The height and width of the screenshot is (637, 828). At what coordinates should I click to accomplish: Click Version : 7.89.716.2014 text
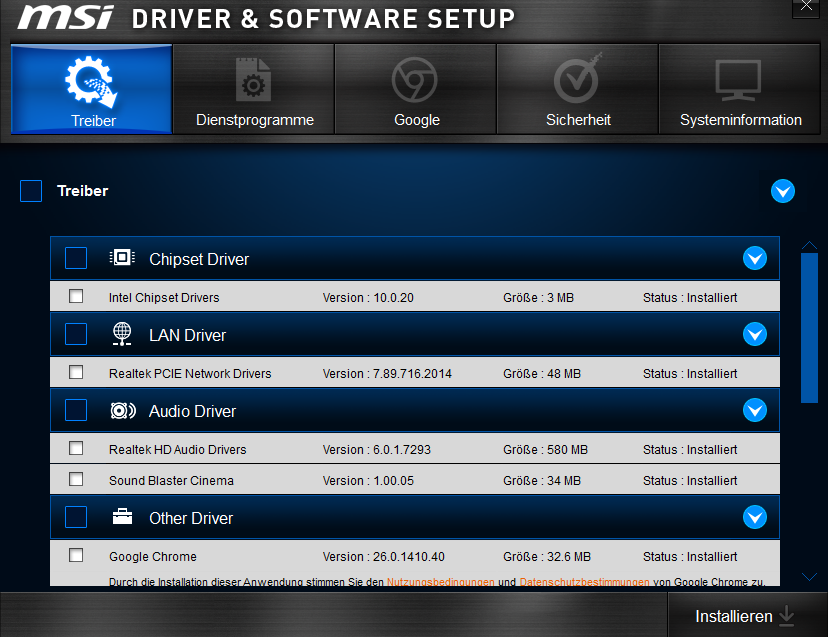coord(387,373)
